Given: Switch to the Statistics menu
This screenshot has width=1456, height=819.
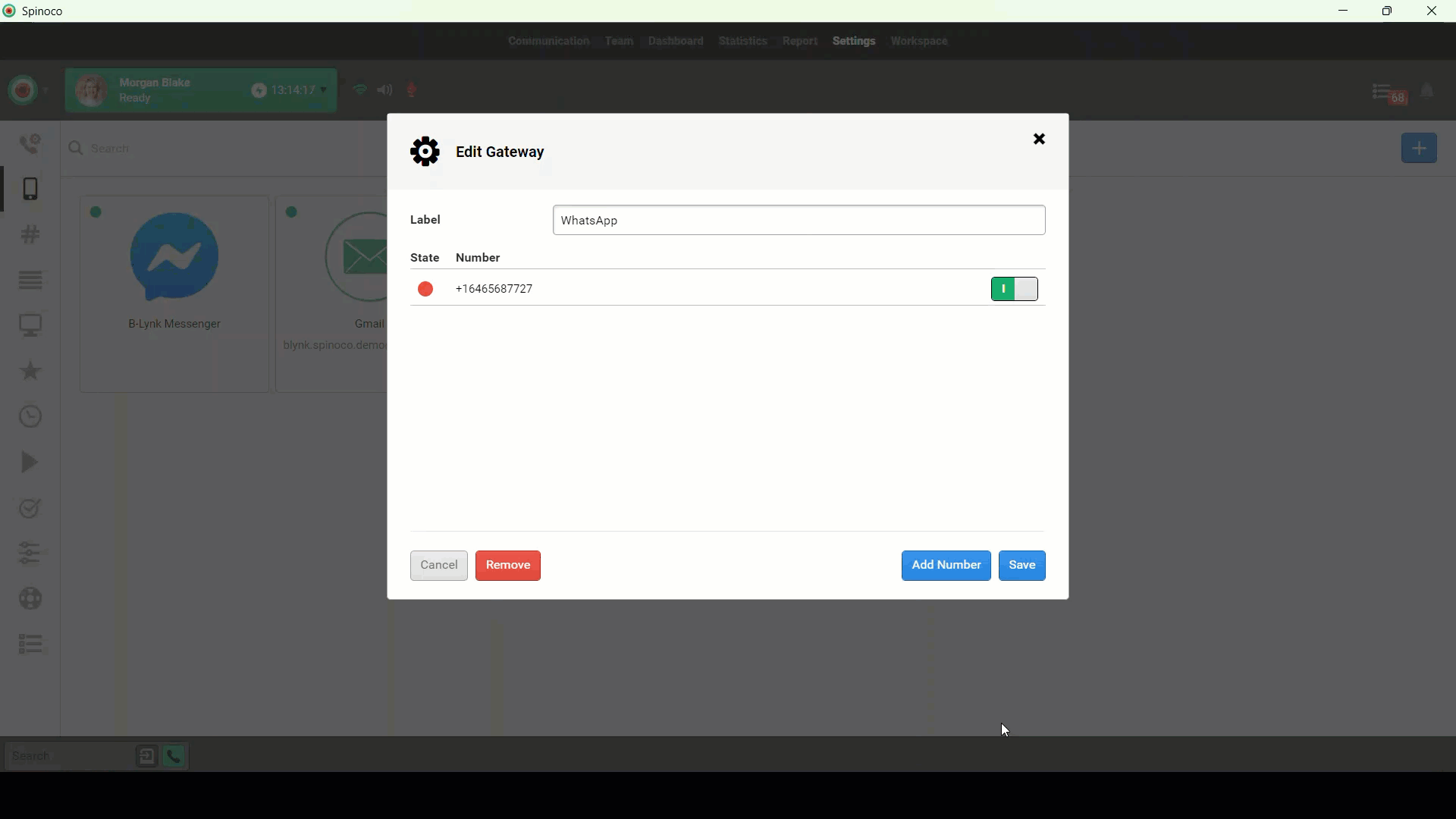Looking at the screenshot, I should pyautogui.click(x=742, y=41).
